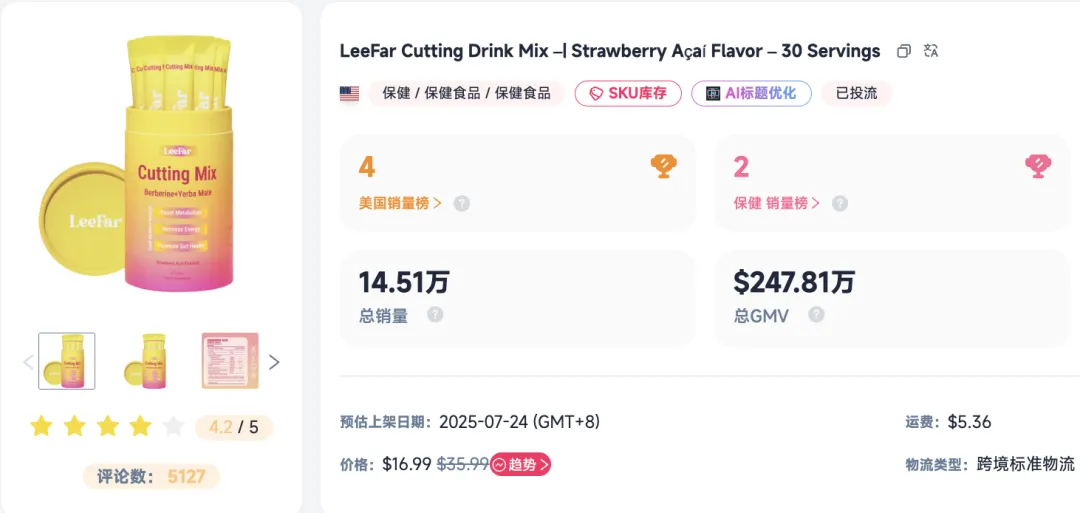Click the AI标题优化 button
Screen dimensions: 1080x513
[x=751, y=94]
